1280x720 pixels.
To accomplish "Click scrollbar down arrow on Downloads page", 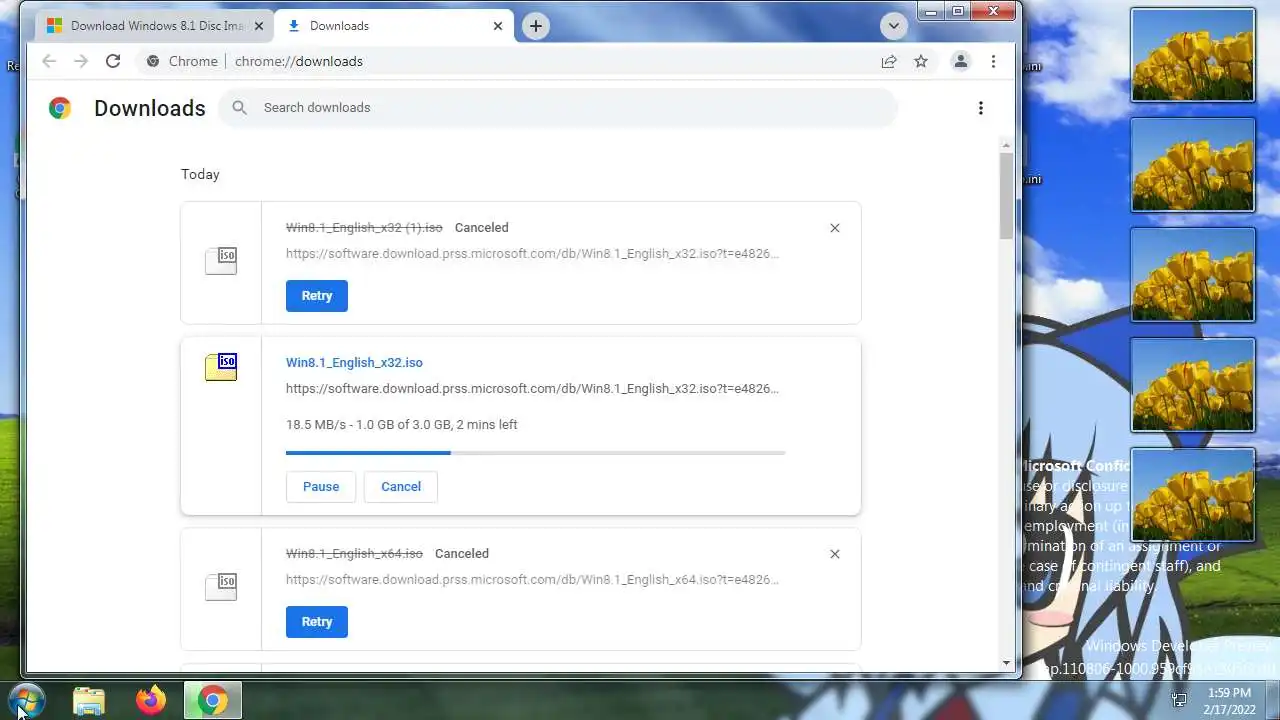I will 1006,663.
